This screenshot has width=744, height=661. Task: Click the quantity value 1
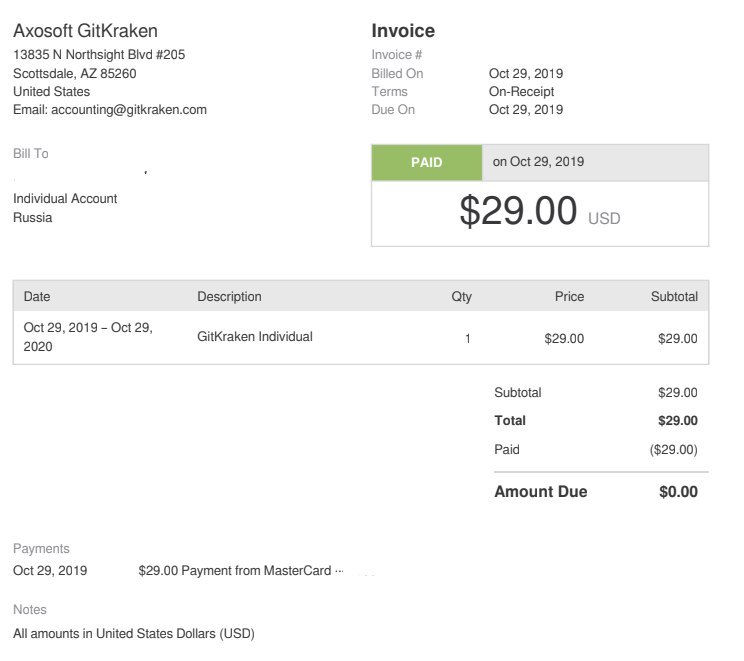(x=467, y=339)
